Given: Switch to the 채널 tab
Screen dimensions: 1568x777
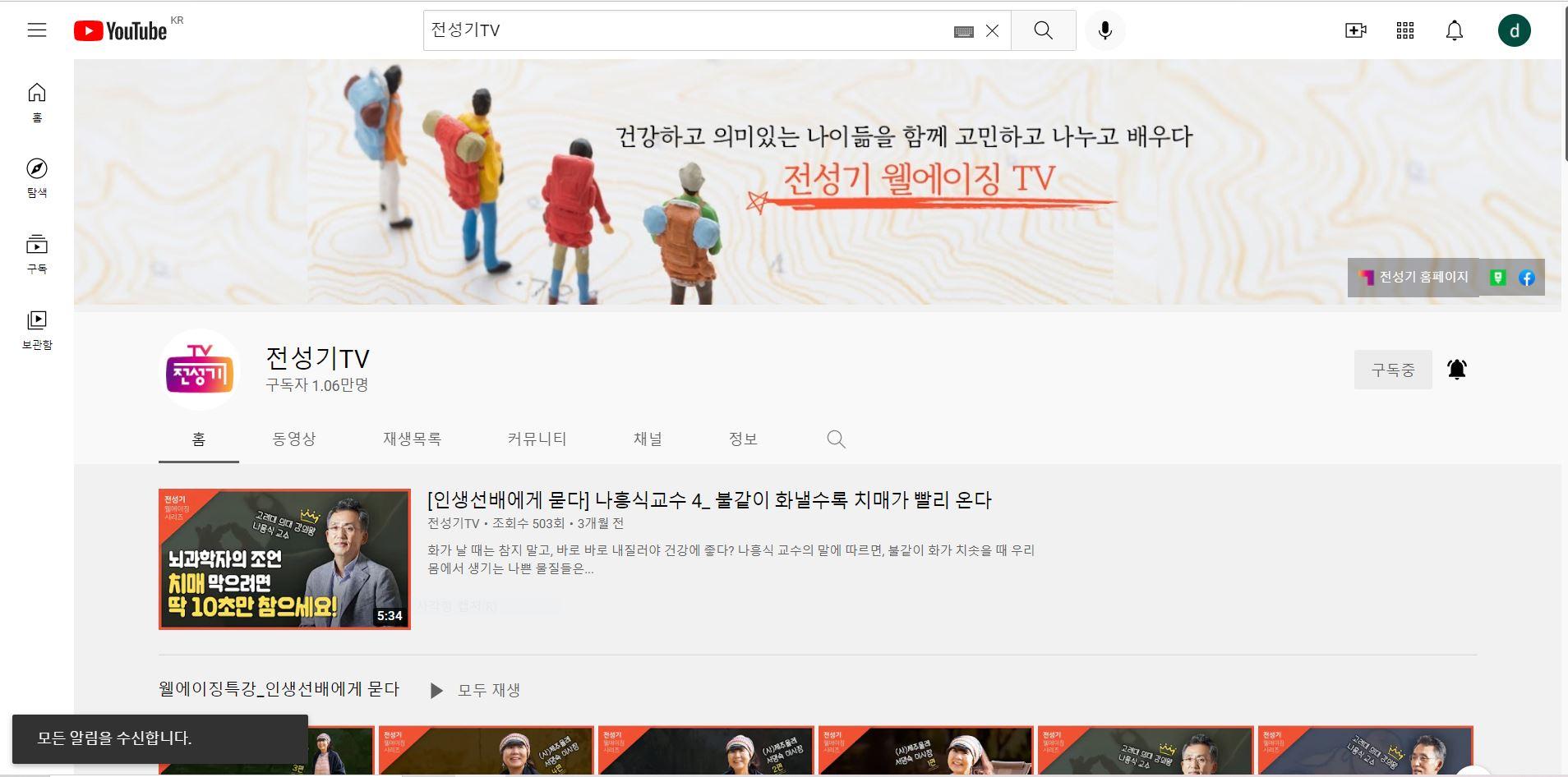Looking at the screenshot, I should point(648,439).
